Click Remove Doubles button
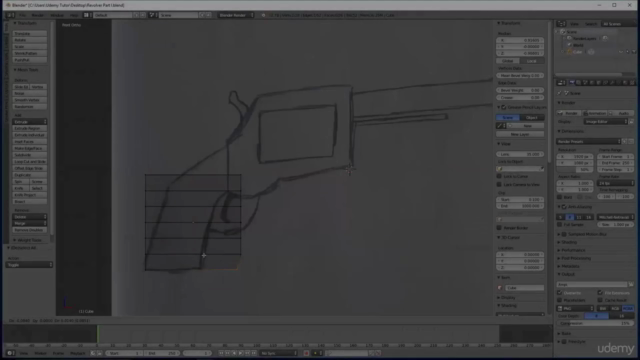The height and width of the screenshot is (360, 640). click(30, 230)
